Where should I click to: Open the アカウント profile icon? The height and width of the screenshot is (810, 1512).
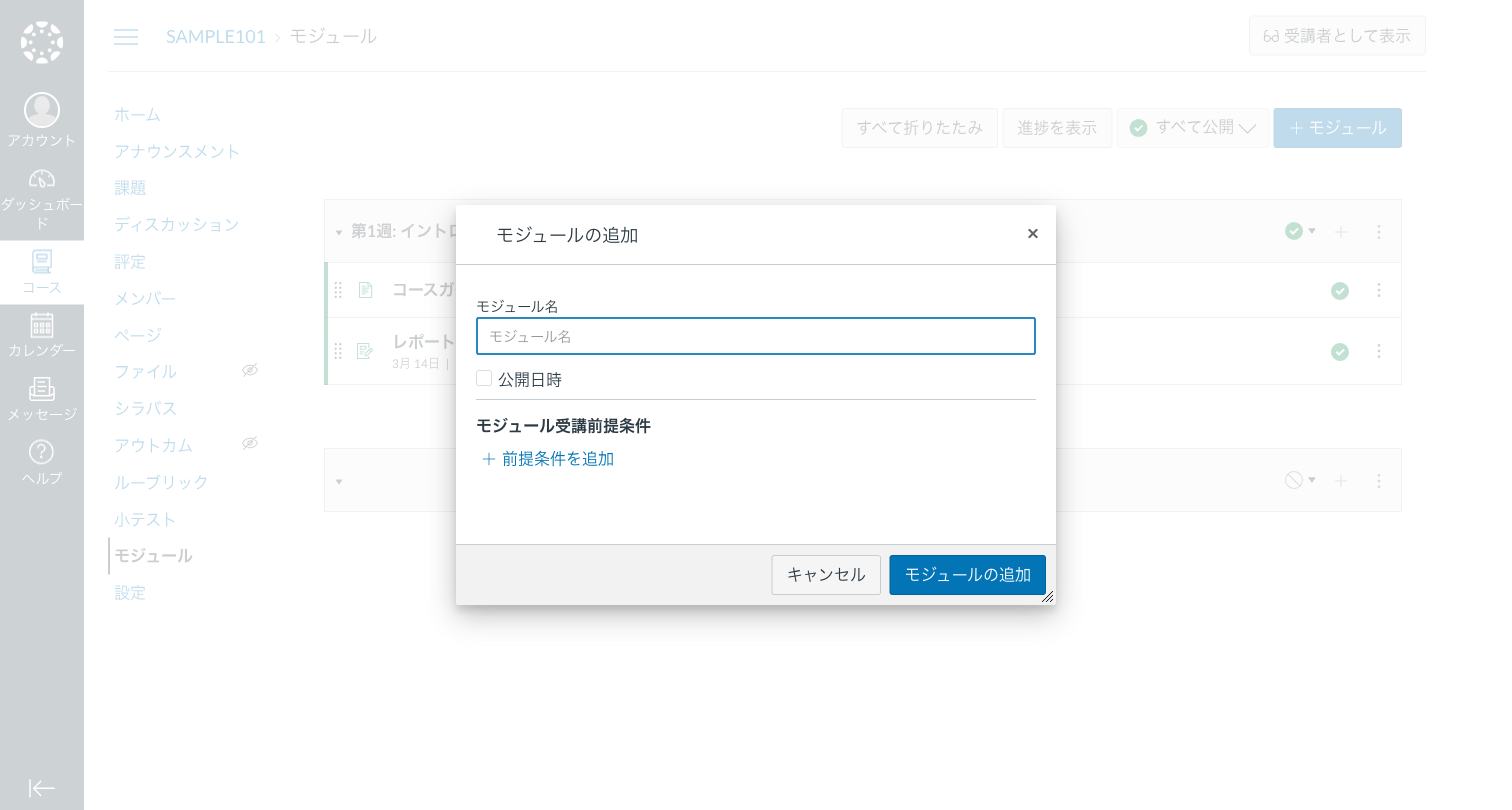coord(42,110)
